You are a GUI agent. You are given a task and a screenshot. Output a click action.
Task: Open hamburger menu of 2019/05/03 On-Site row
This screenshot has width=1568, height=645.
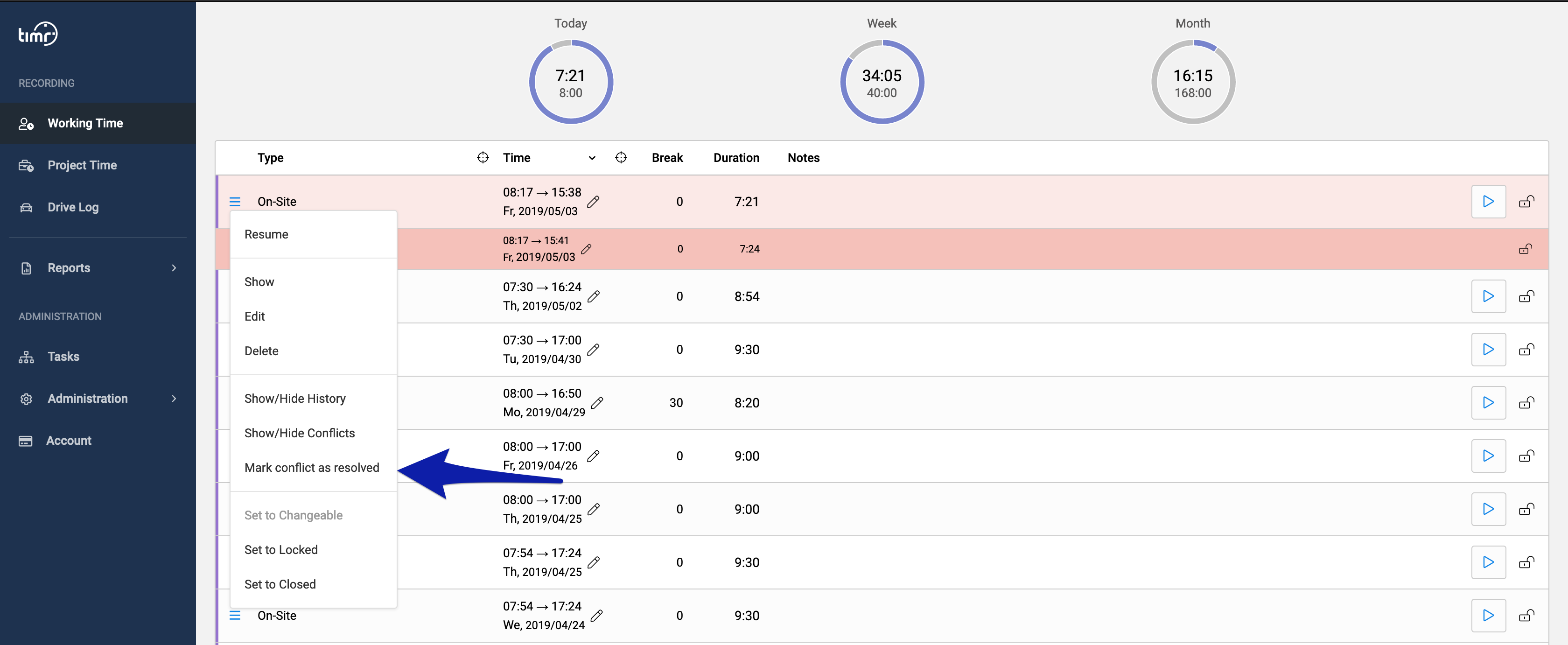(x=235, y=202)
